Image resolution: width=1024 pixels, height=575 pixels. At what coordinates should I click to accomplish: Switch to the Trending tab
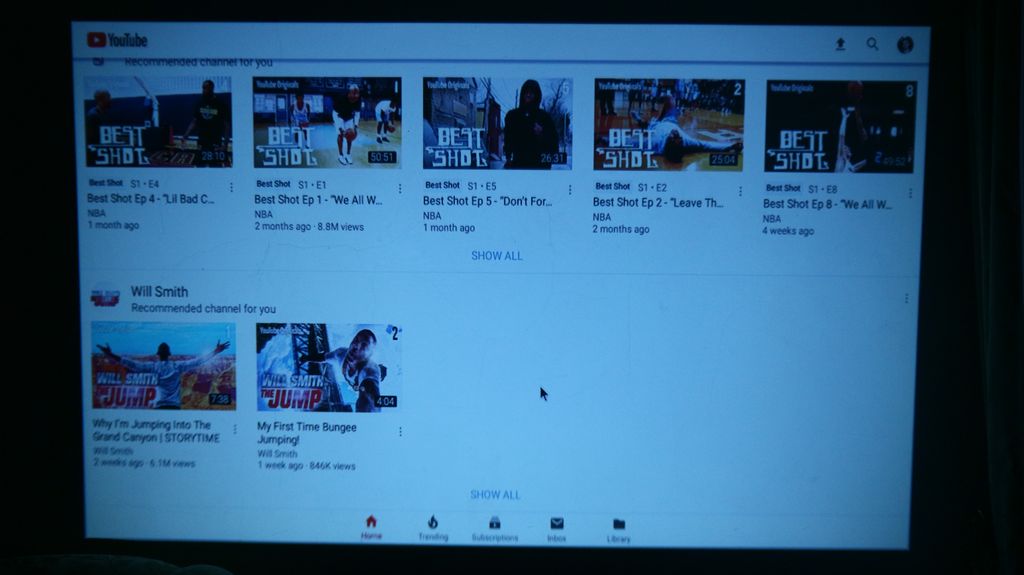[x=433, y=528]
